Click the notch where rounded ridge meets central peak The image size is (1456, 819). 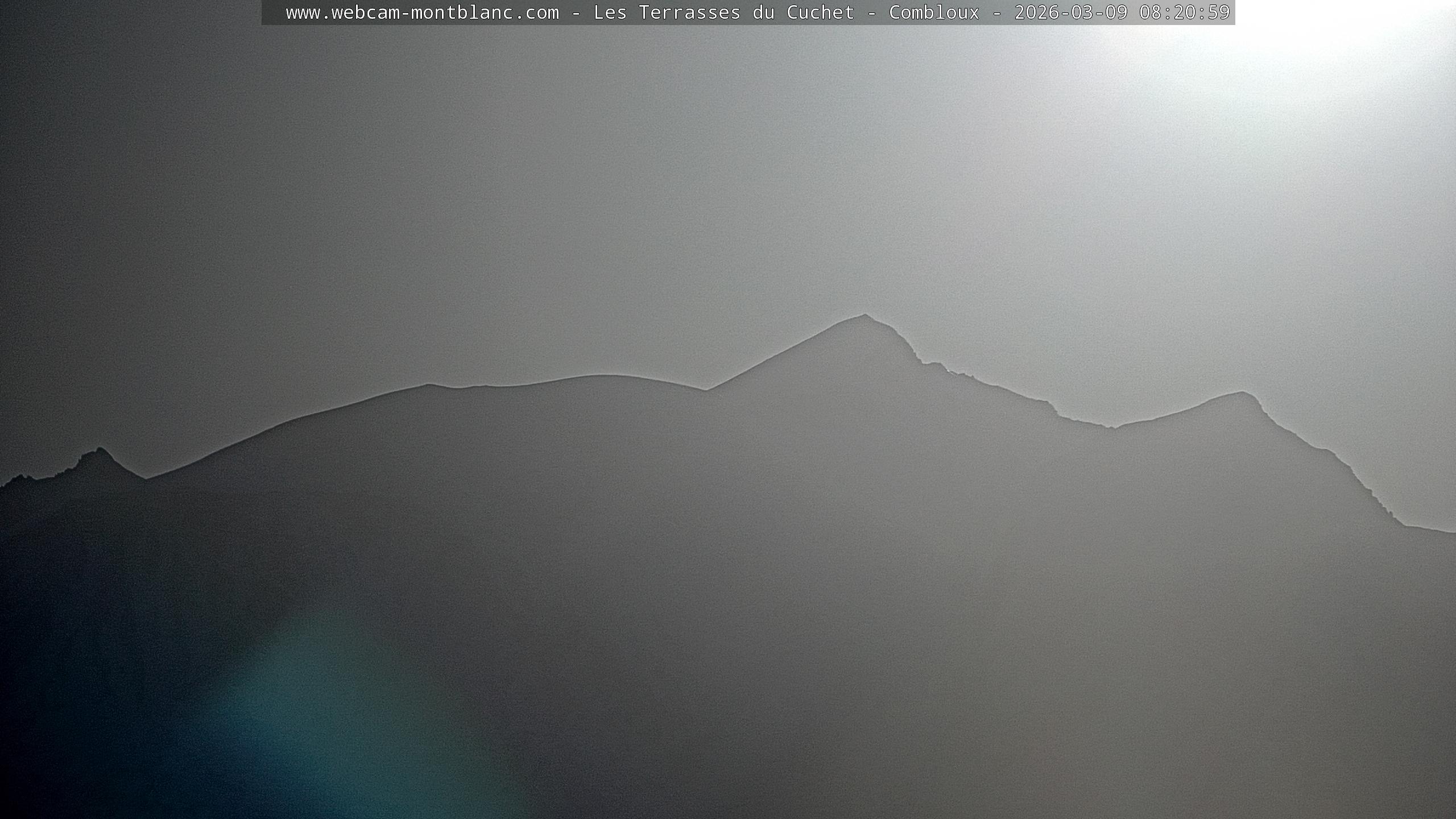point(706,390)
